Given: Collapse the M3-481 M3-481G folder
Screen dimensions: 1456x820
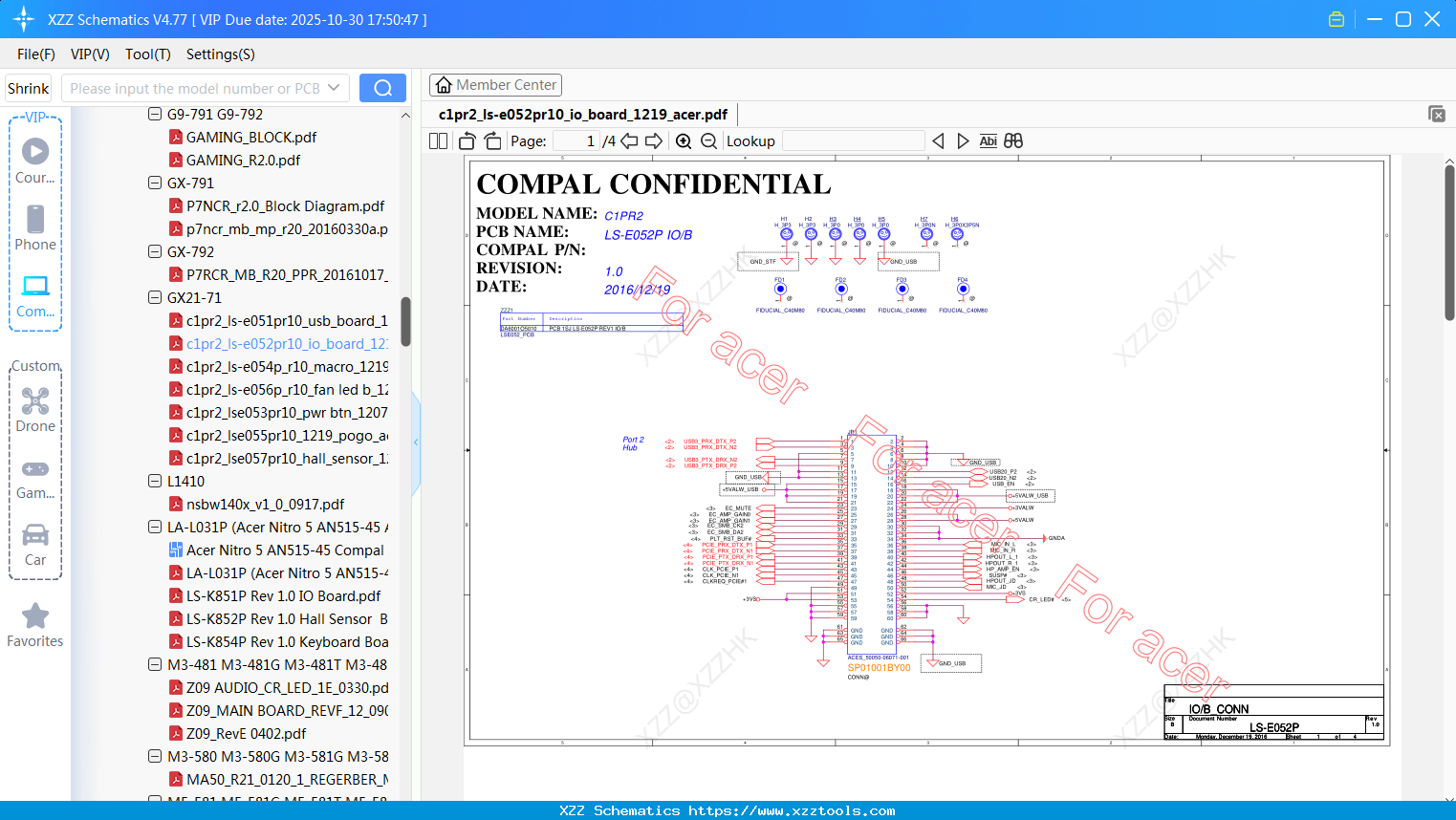Looking at the screenshot, I should point(155,664).
